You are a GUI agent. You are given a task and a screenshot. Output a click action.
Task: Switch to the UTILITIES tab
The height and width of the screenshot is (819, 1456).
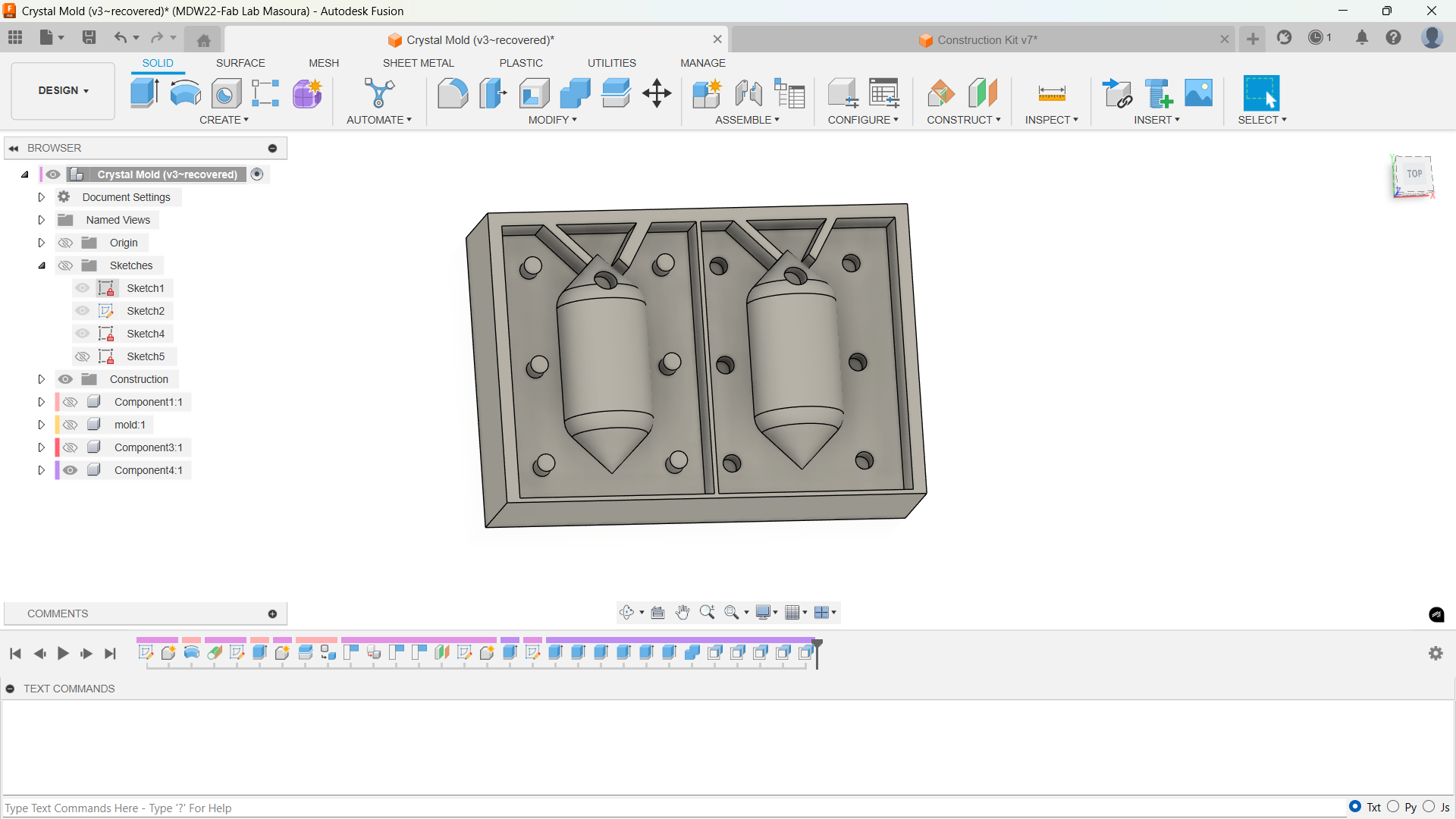[612, 63]
